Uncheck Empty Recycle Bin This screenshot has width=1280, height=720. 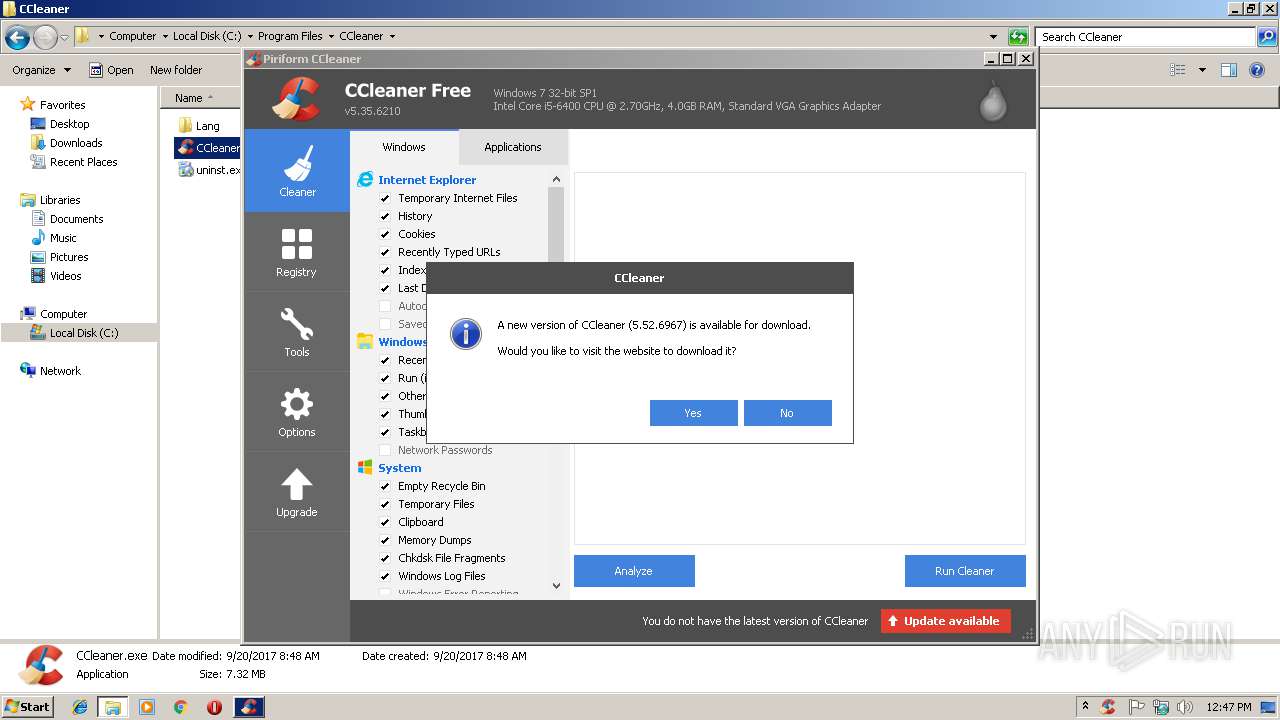[385, 486]
